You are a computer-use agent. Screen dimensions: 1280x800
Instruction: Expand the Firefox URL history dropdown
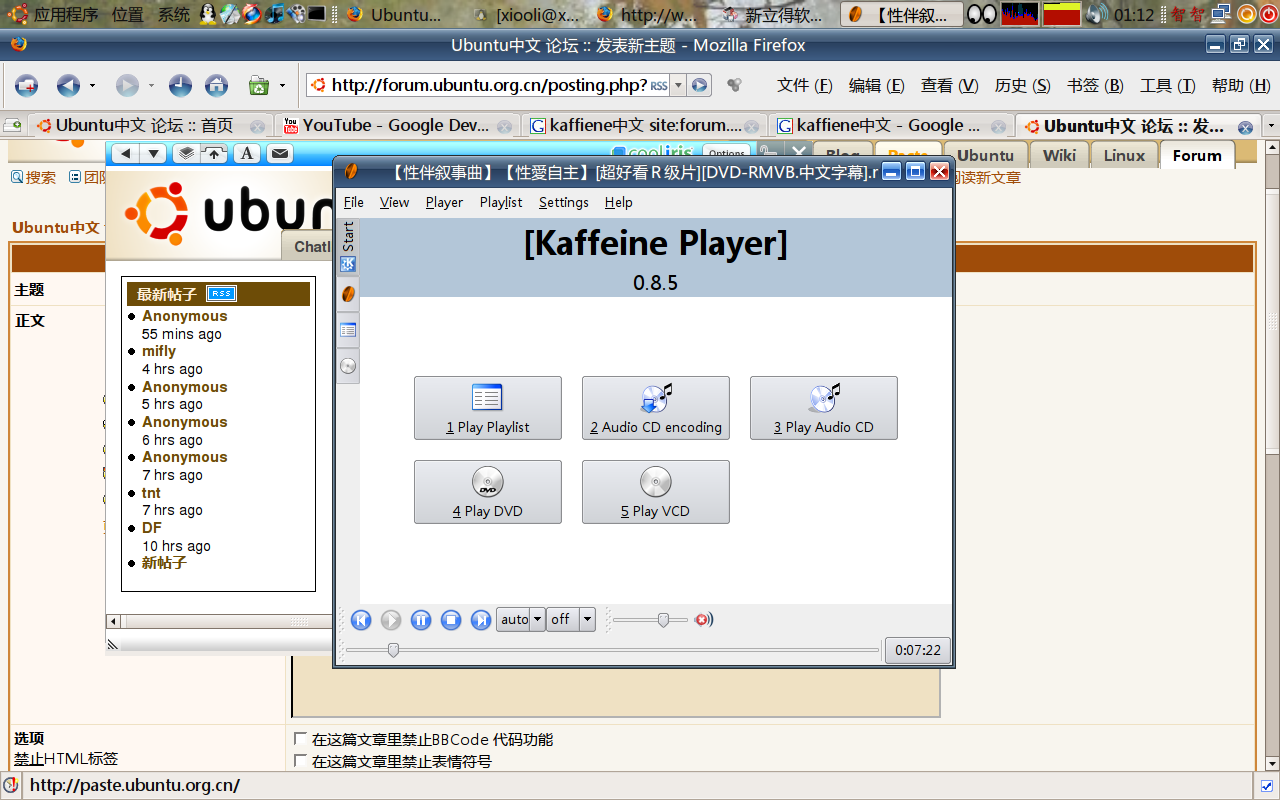pos(678,86)
